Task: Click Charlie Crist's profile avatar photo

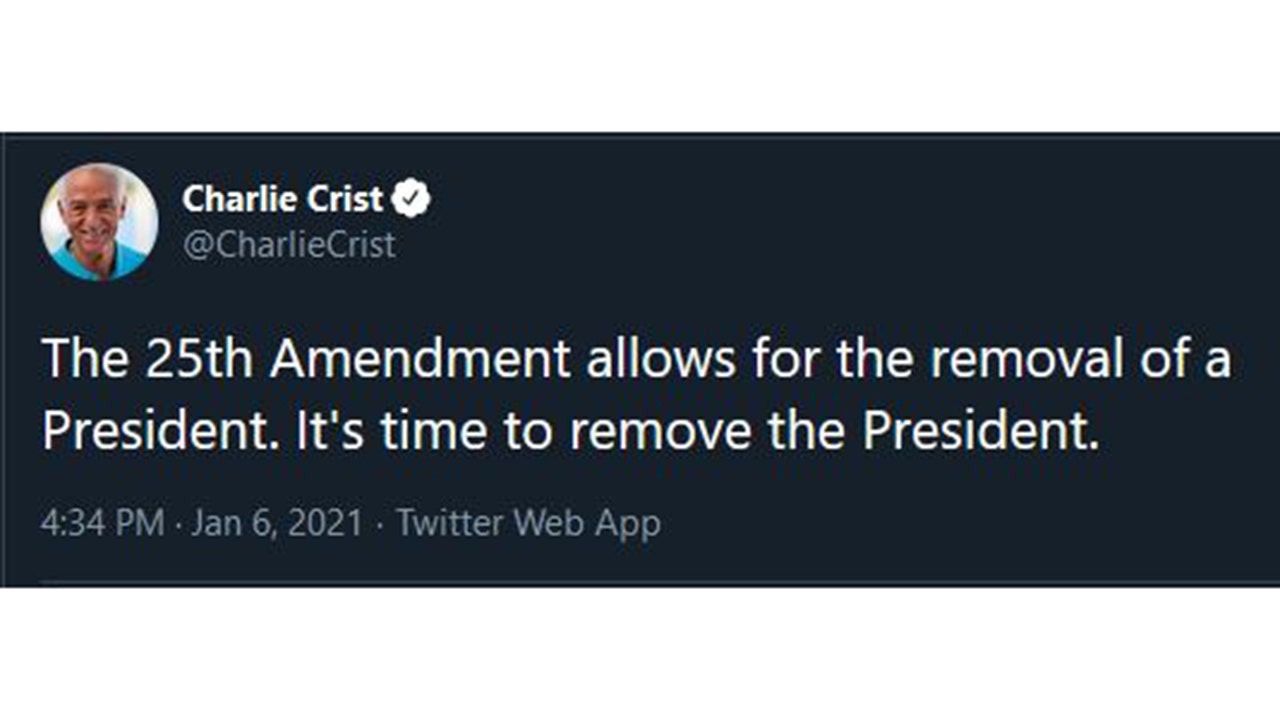Action: tap(99, 222)
